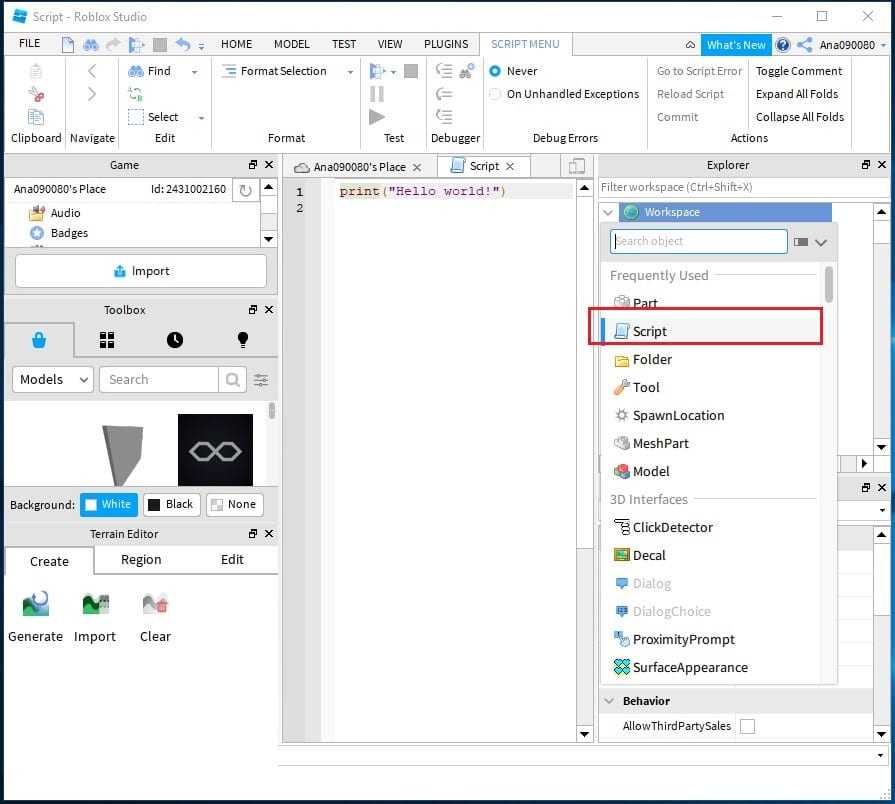Click the Toolbox search filter sliders icon
The height and width of the screenshot is (804, 895).
(261, 380)
